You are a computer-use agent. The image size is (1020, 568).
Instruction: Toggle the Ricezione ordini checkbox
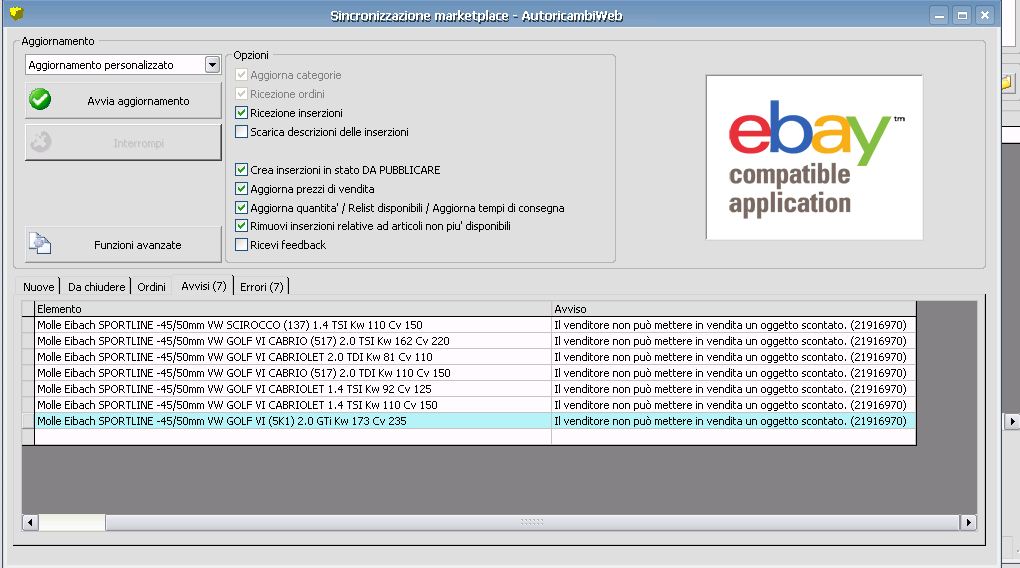click(241, 94)
